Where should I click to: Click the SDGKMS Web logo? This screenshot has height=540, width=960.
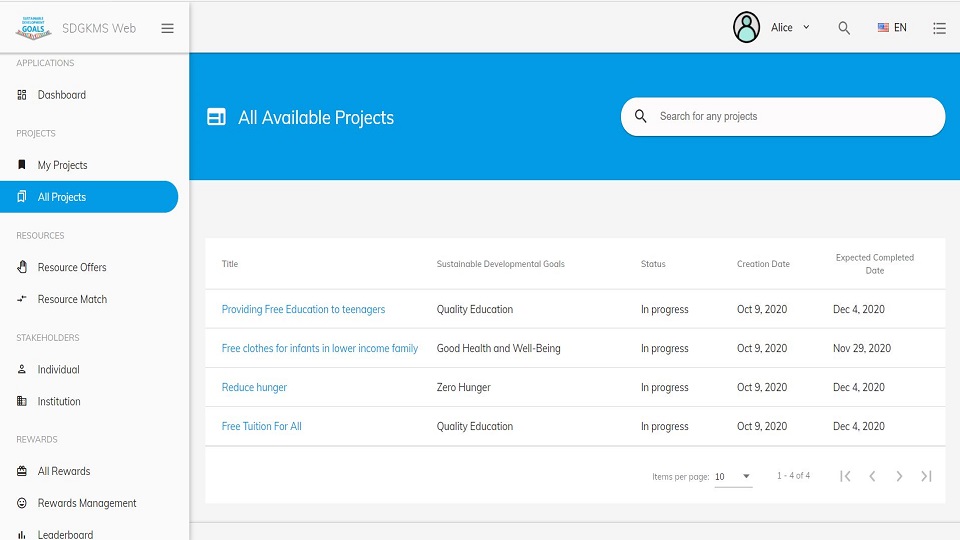34,28
